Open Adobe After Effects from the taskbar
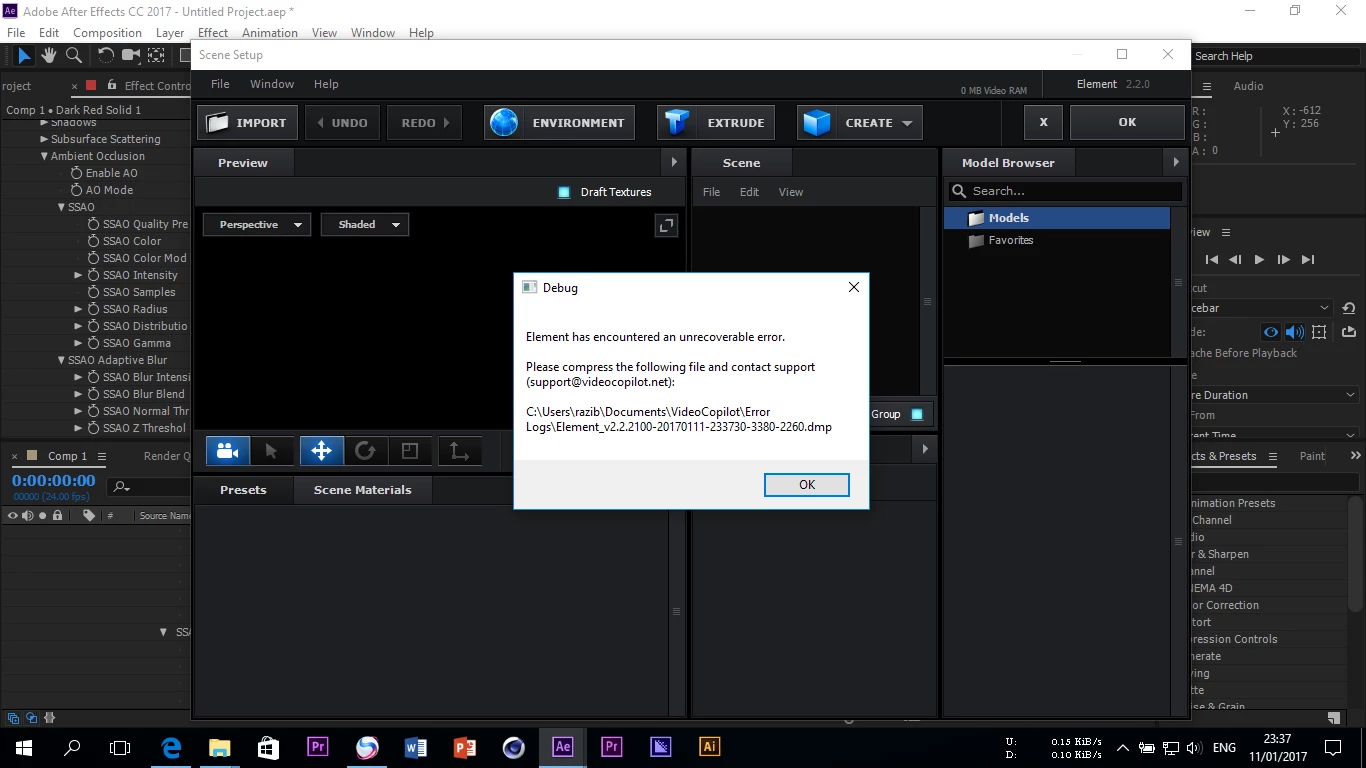This screenshot has width=1366, height=768. point(562,747)
